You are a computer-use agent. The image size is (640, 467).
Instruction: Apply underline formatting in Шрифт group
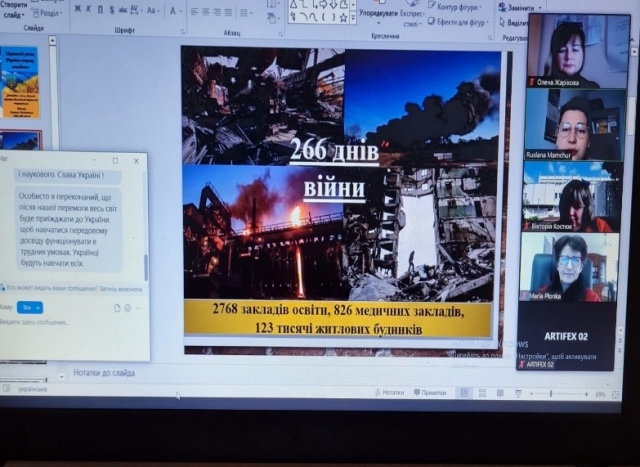tap(100, 10)
